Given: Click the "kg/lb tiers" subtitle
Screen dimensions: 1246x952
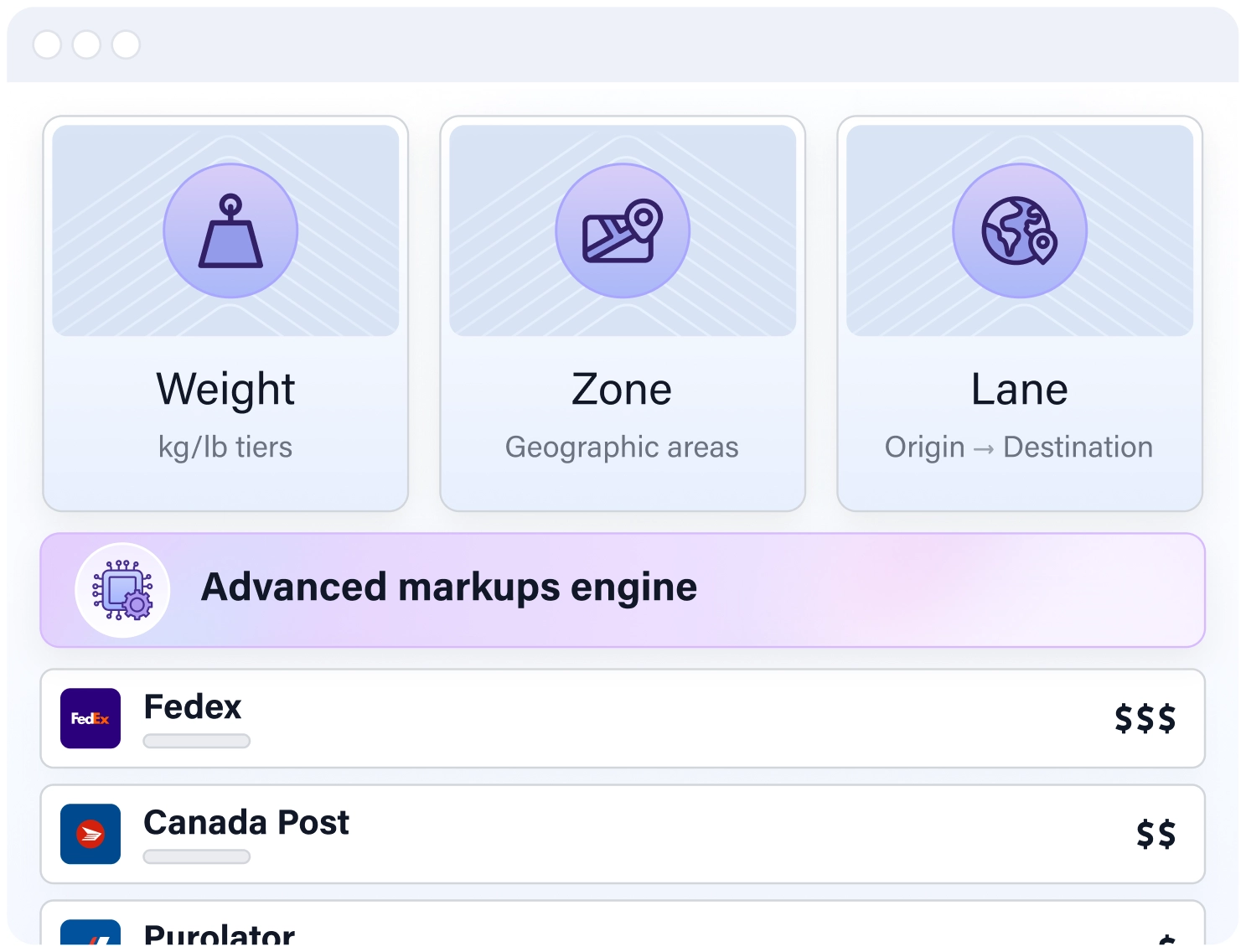Looking at the screenshot, I should click(225, 448).
